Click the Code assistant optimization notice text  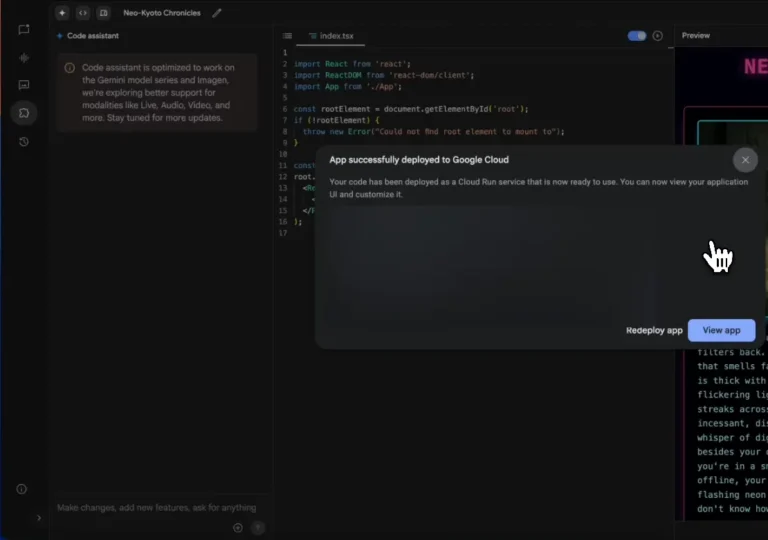point(158,93)
